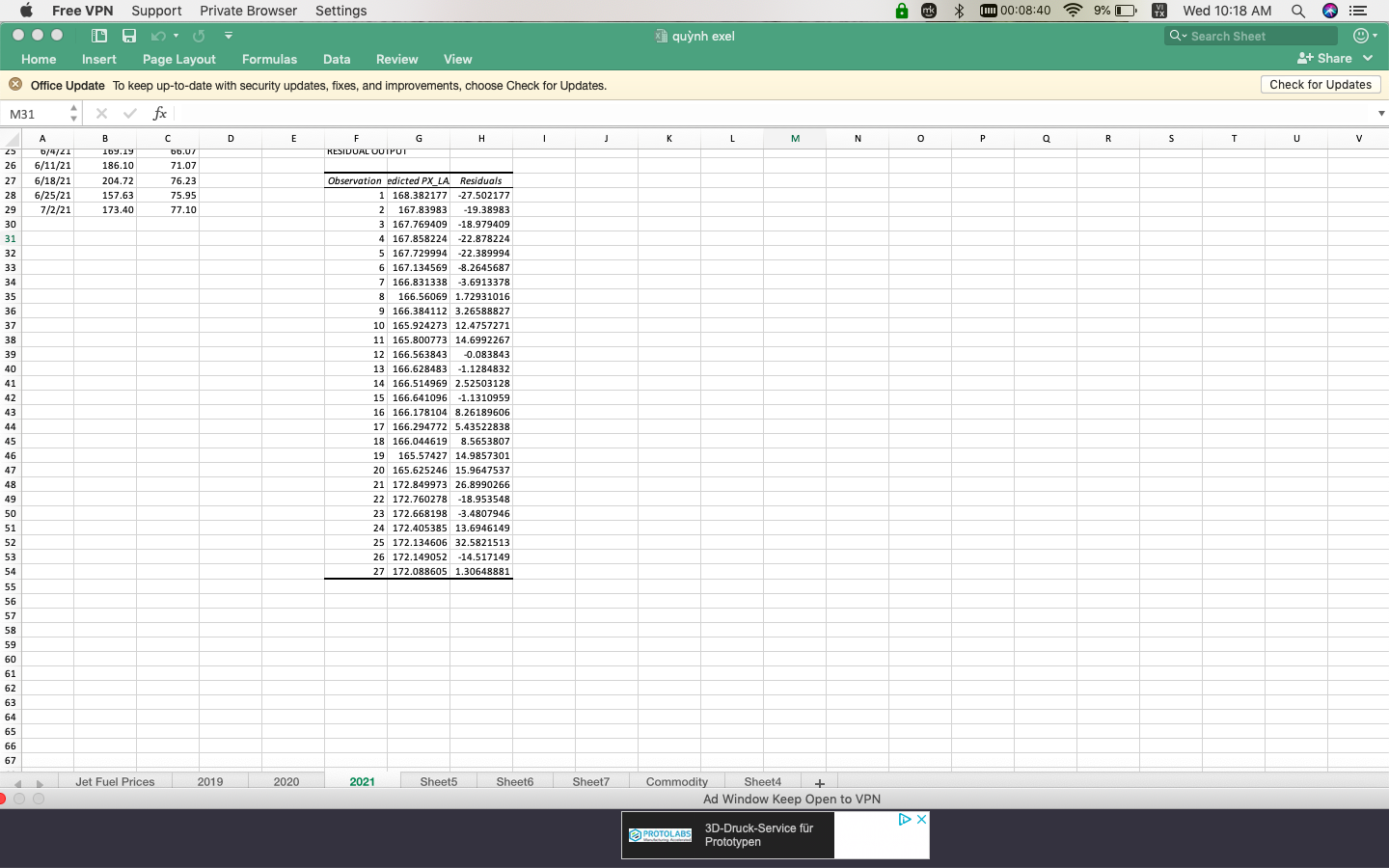
Task: Click the AdChoices triangle icon
Action: click(x=905, y=819)
